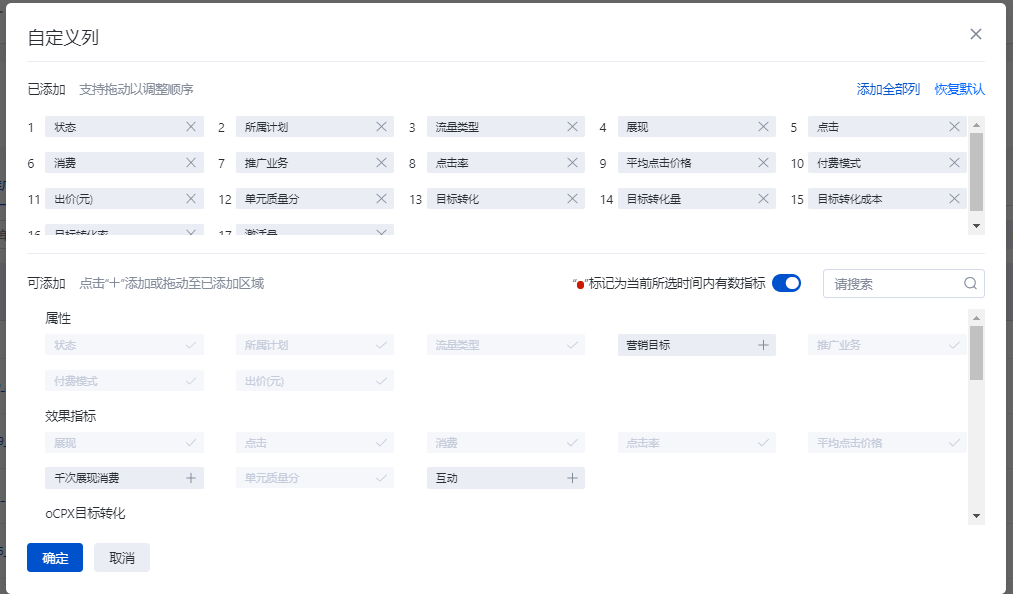
Task: Add the 互动 metric with plus icon
Action: [572, 478]
